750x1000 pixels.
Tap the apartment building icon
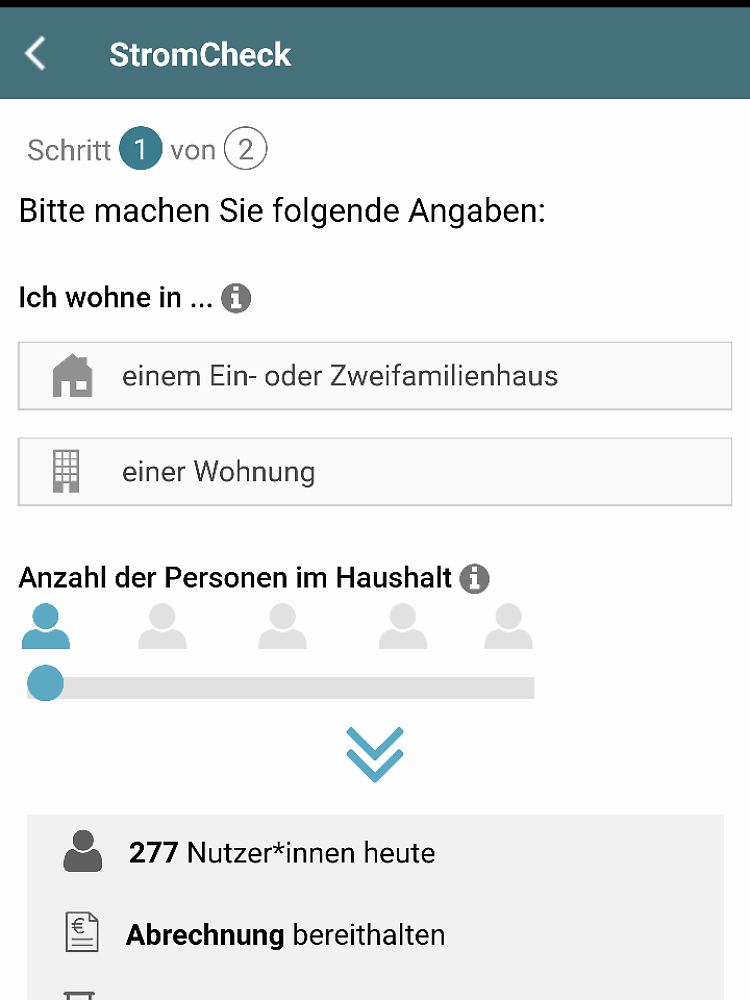click(x=66, y=471)
